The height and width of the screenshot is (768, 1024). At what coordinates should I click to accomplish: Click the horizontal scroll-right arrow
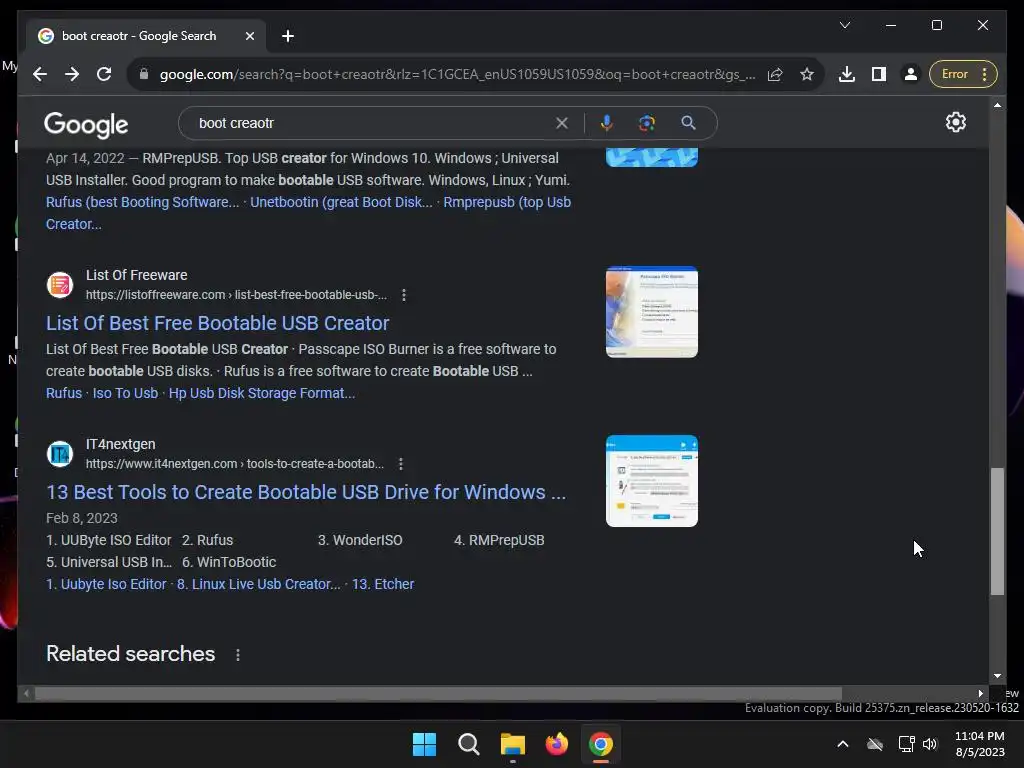[x=980, y=694]
